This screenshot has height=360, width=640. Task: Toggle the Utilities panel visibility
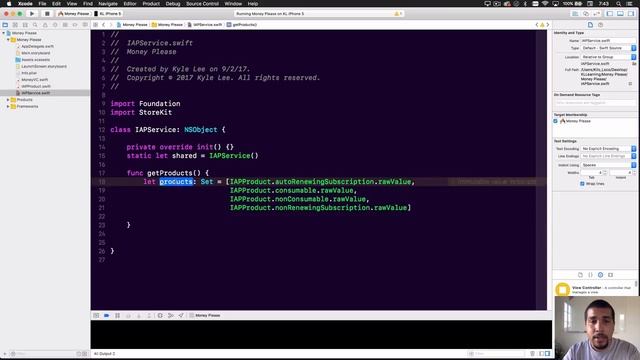[631, 13]
